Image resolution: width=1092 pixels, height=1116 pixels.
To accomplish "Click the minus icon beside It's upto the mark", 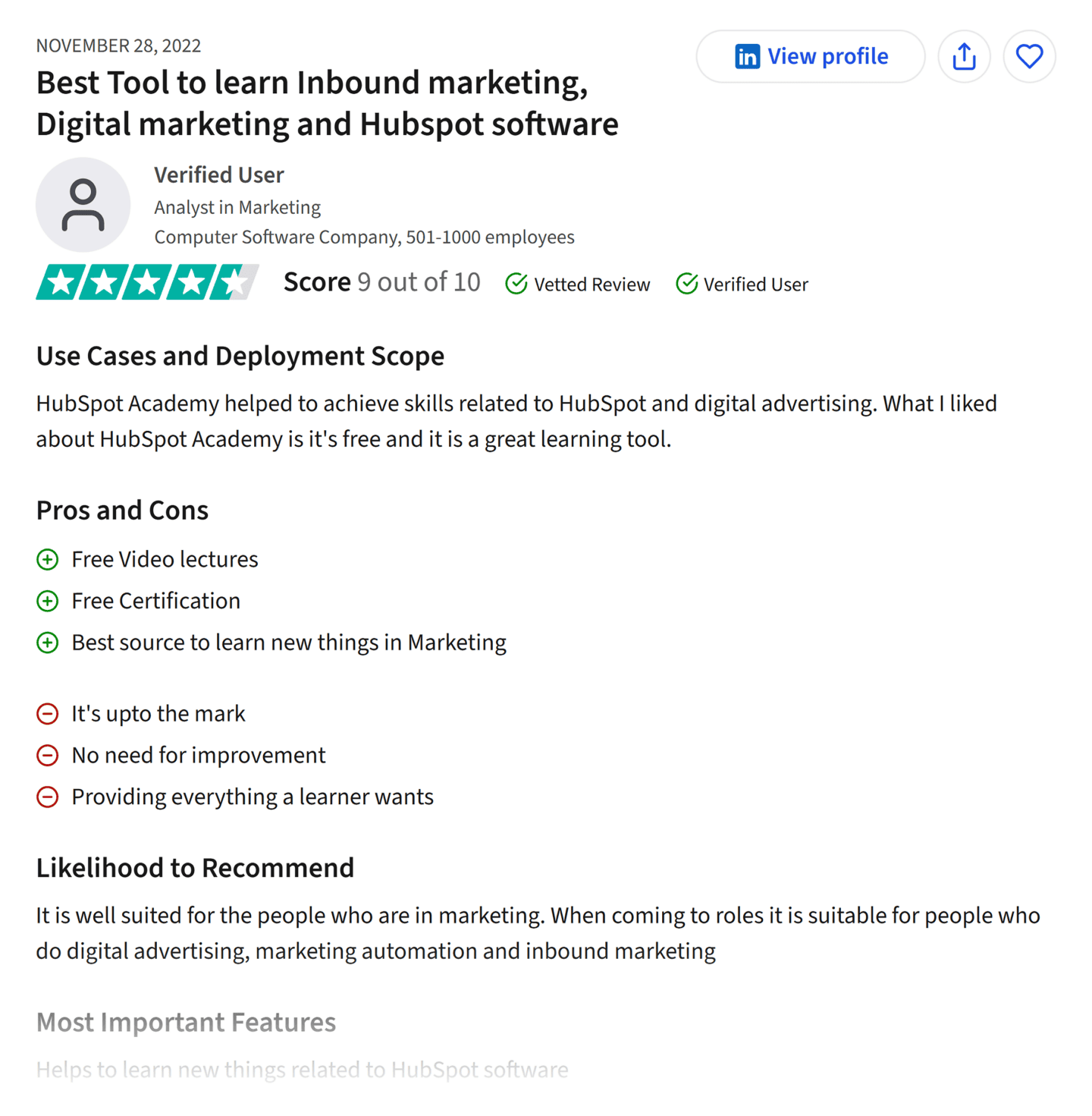I will tap(48, 713).
